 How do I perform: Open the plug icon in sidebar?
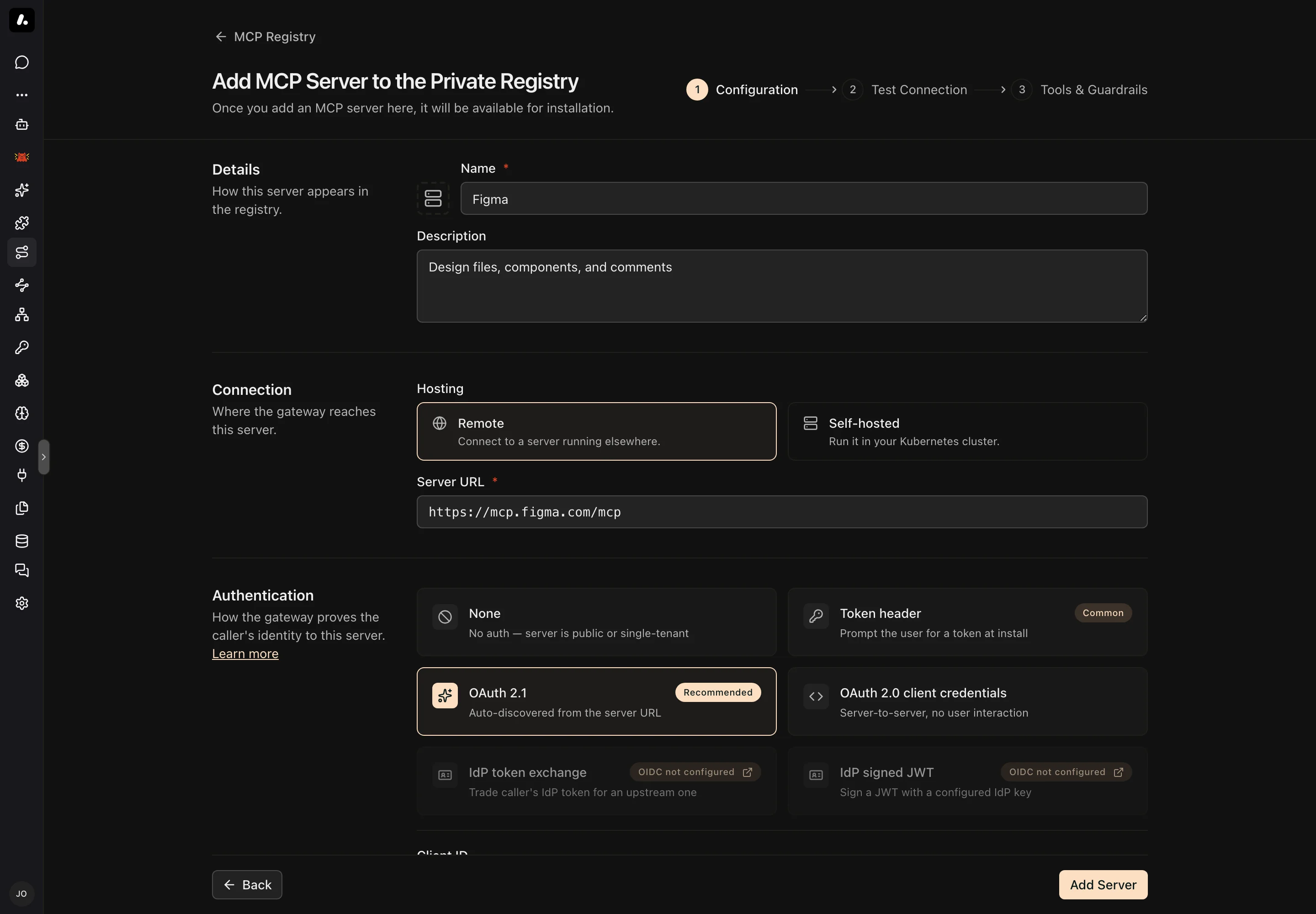coord(22,475)
